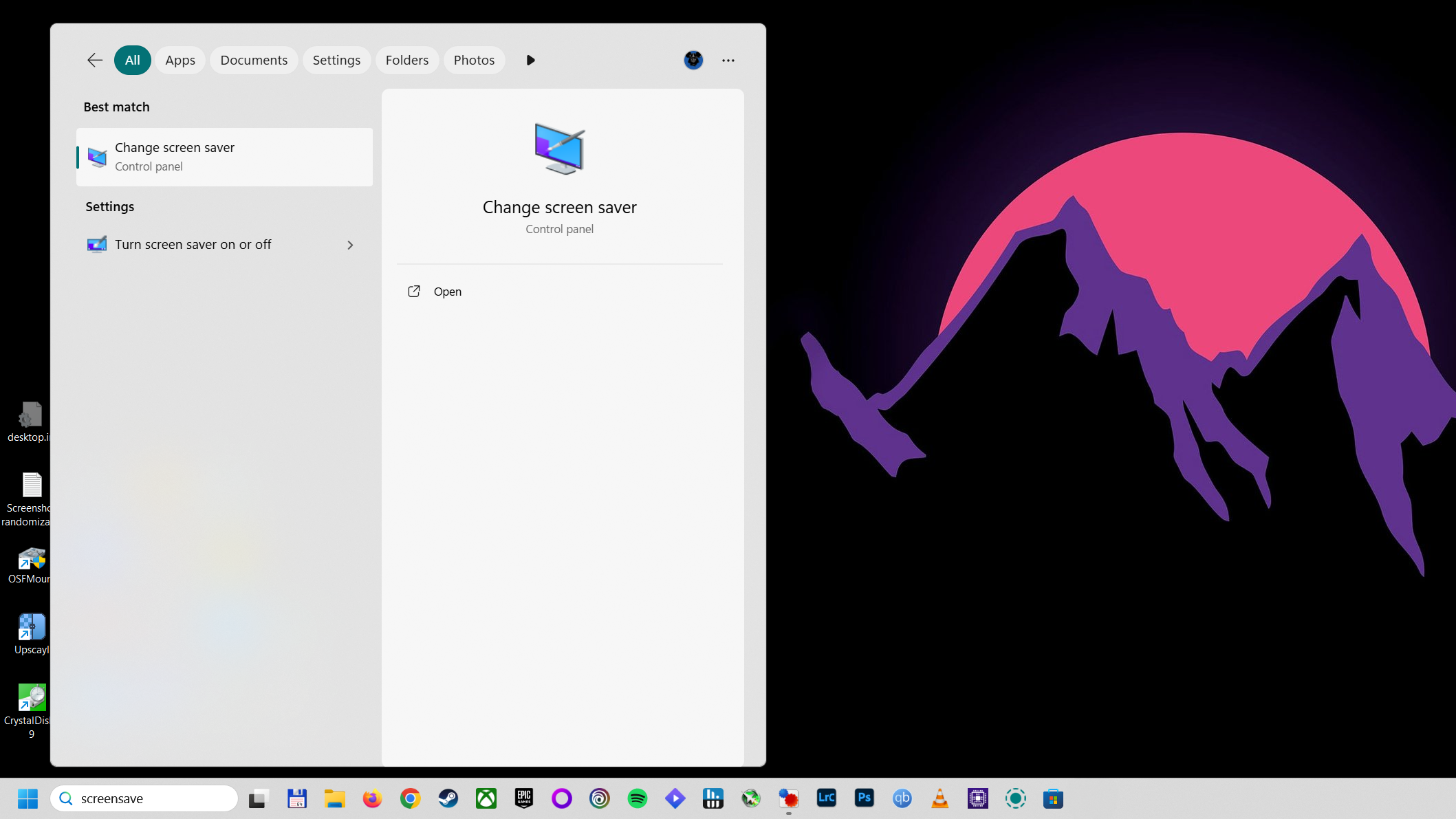
Task: Select the Change screen saver best match
Action: [224, 157]
